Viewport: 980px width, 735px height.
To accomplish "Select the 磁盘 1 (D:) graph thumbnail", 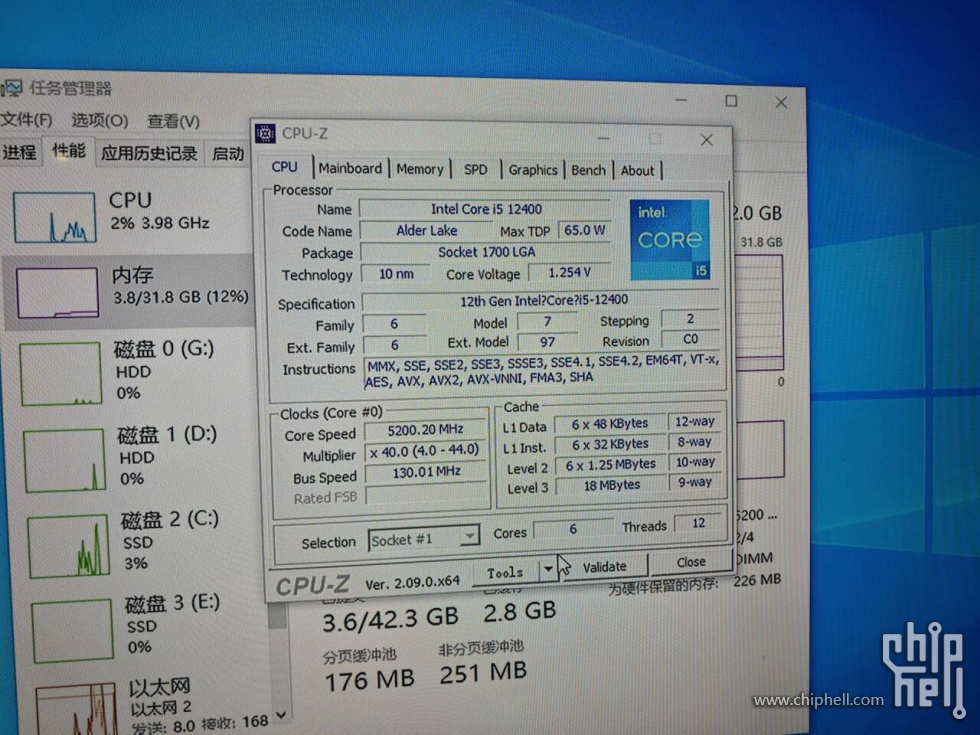I will click(x=64, y=460).
